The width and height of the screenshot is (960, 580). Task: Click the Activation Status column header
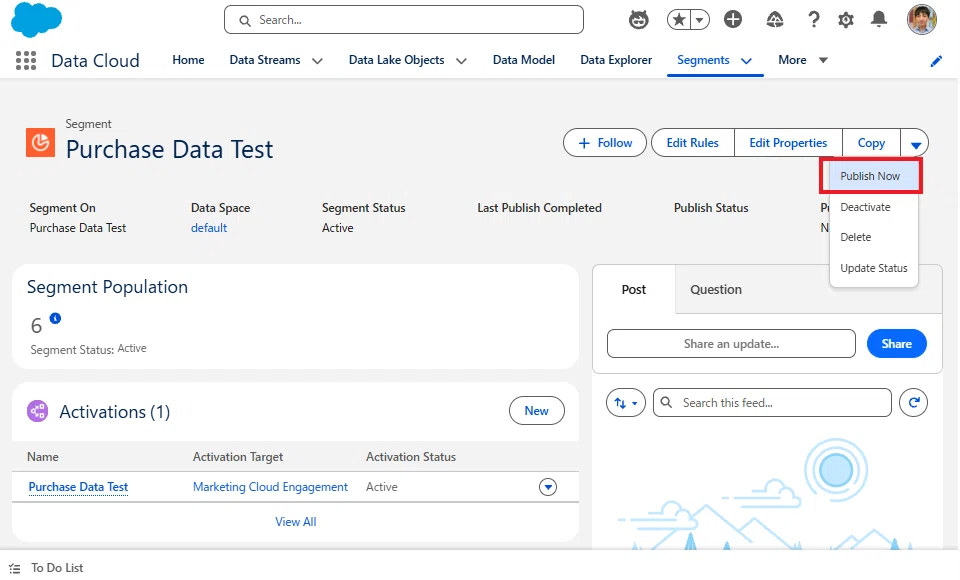[411, 457]
